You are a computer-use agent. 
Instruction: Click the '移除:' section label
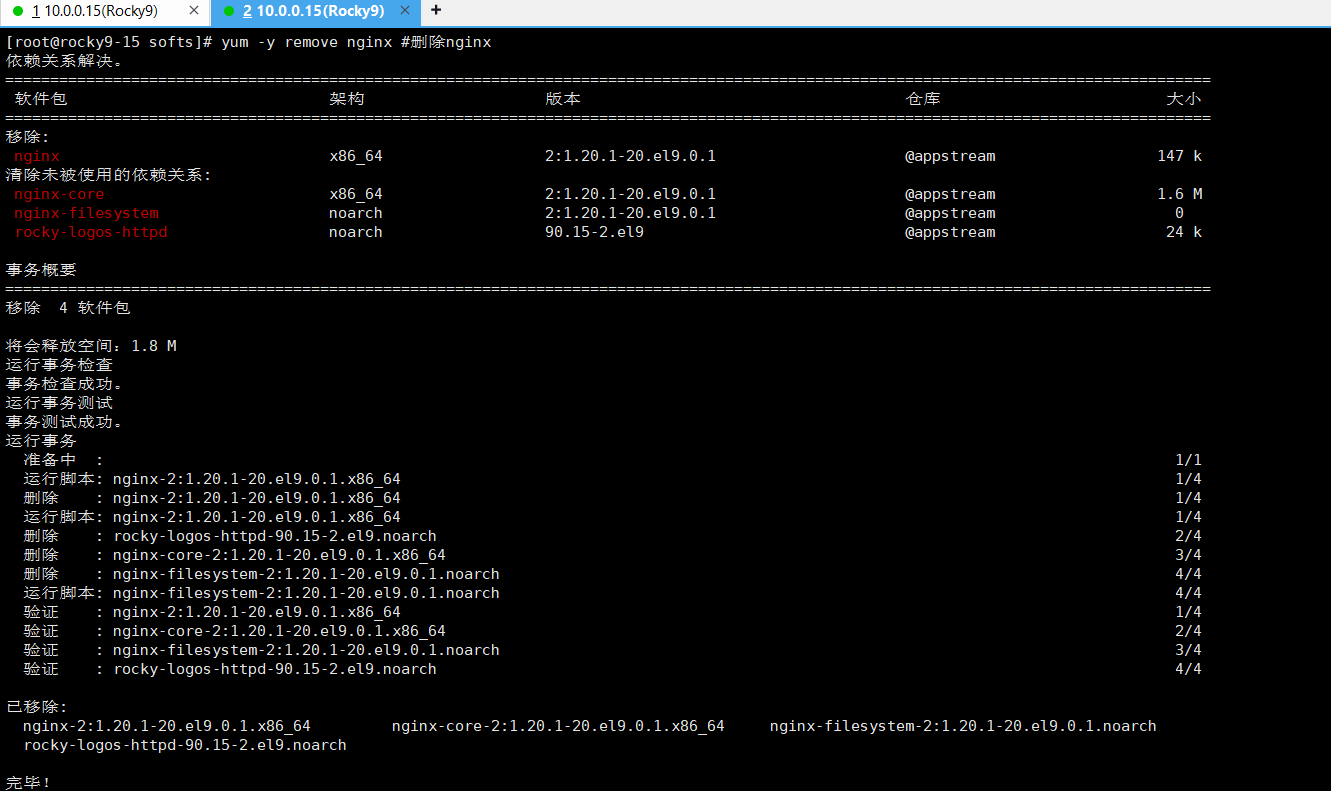28,137
